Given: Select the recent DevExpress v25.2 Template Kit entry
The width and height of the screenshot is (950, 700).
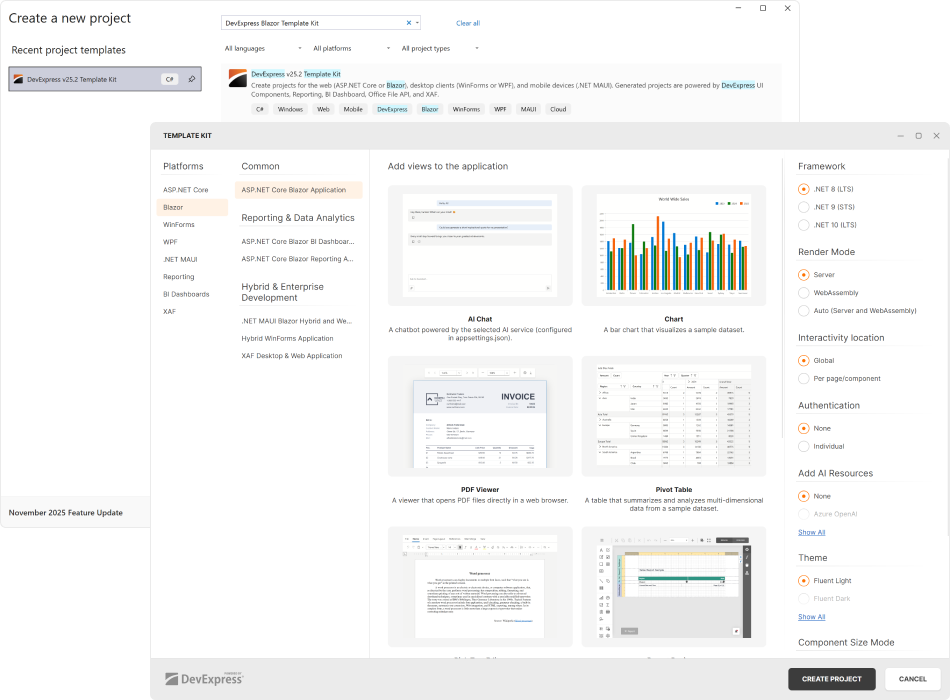Looking at the screenshot, I should click(x=105, y=79).
